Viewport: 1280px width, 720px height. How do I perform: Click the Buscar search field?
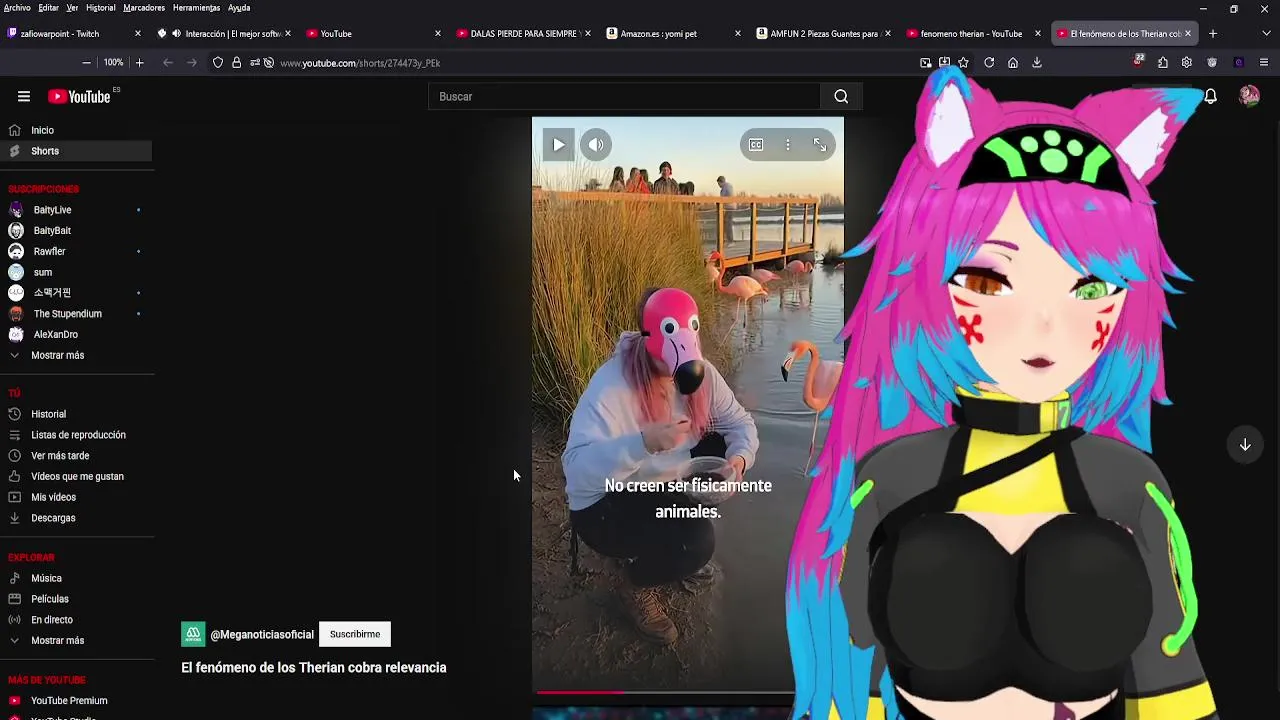[624, 97]
